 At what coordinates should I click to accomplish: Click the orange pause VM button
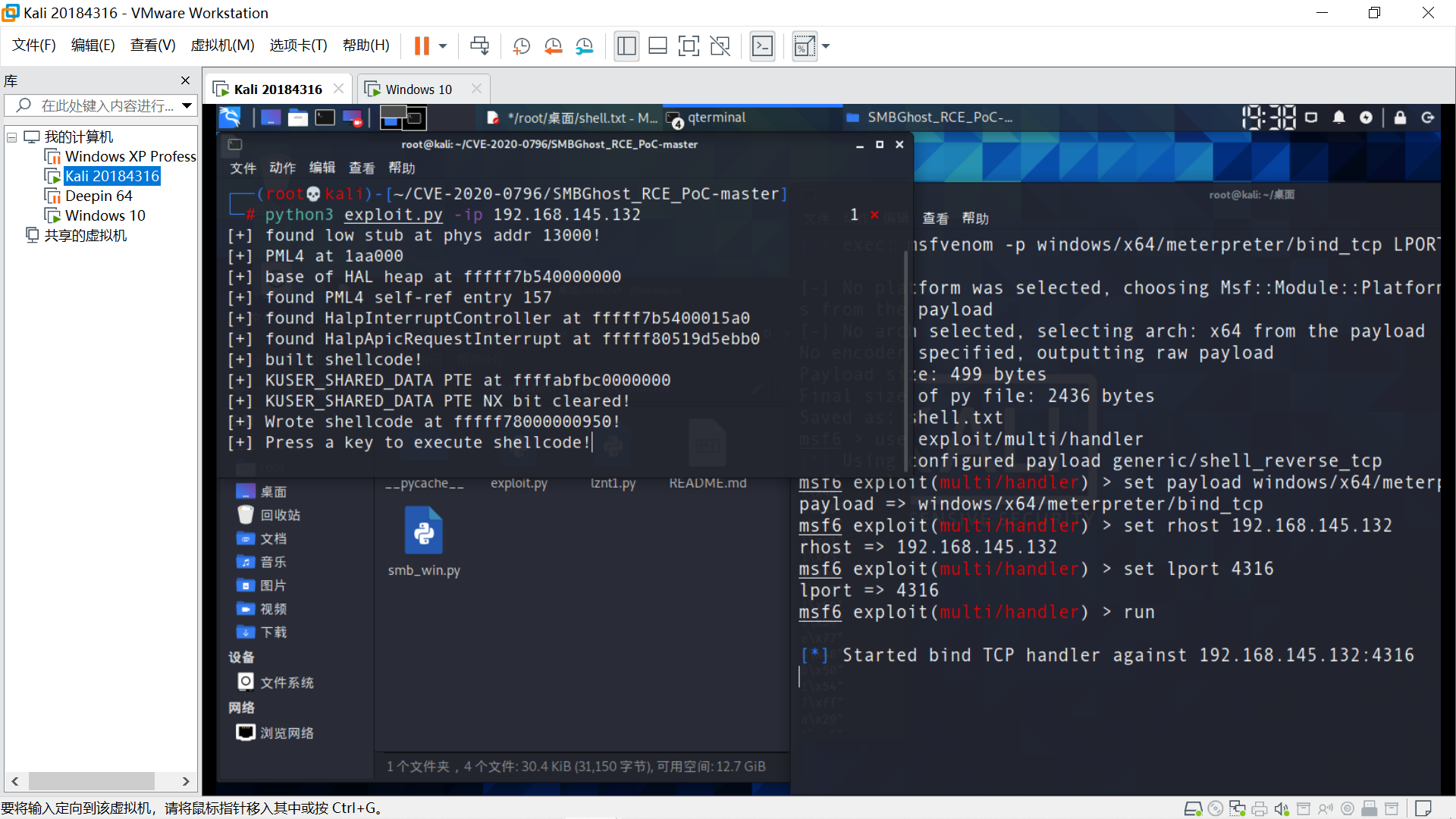422,46
